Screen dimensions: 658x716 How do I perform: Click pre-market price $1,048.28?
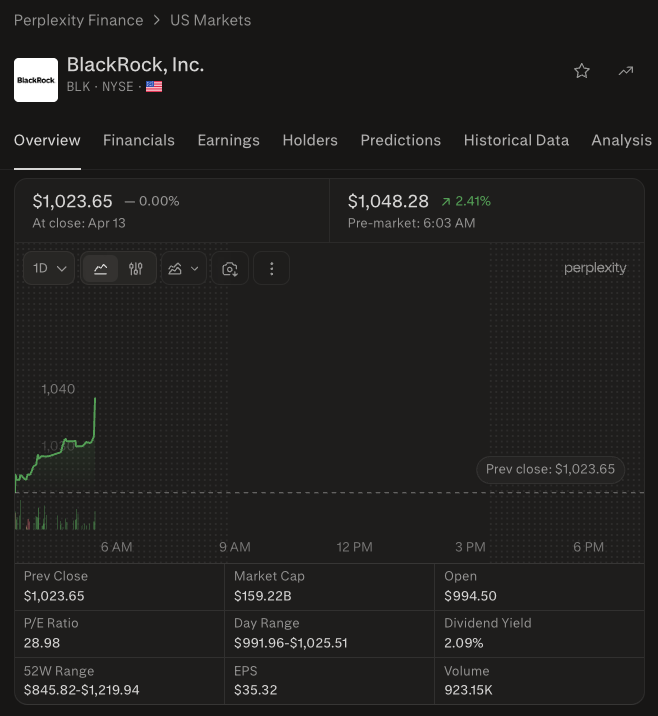coord(388,201)
